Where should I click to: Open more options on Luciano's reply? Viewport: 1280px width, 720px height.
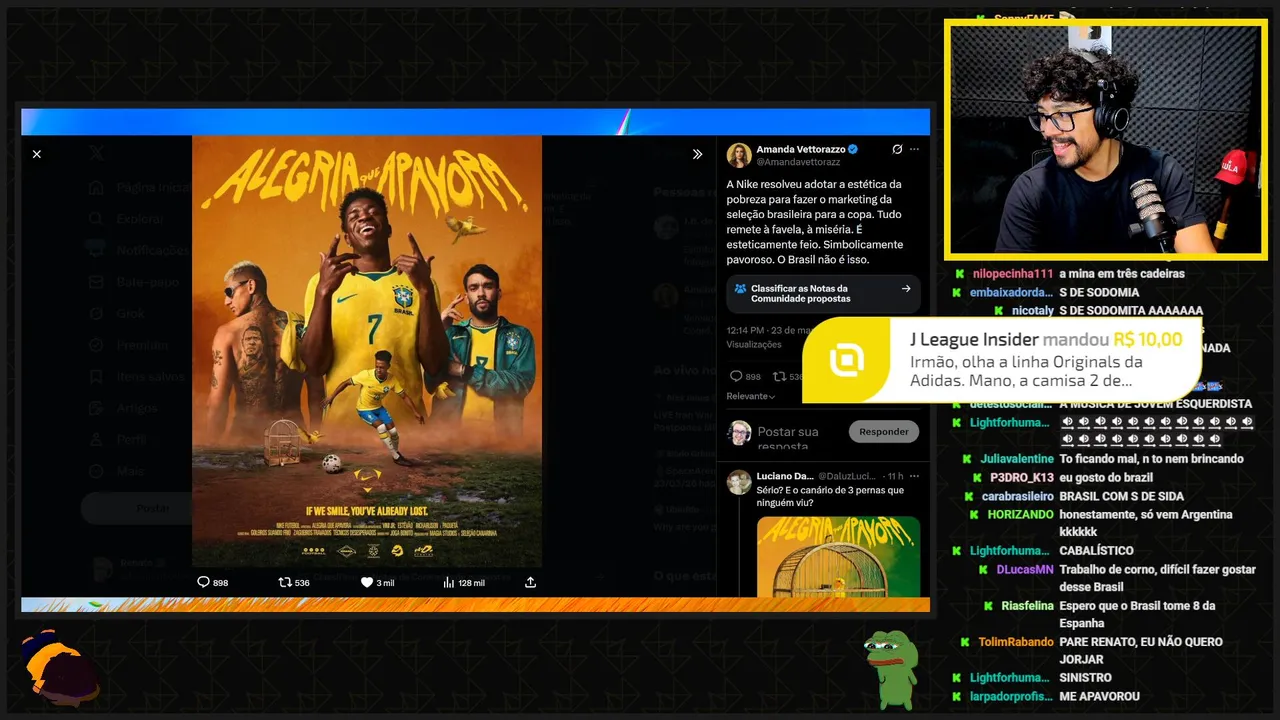pos(913,476)
